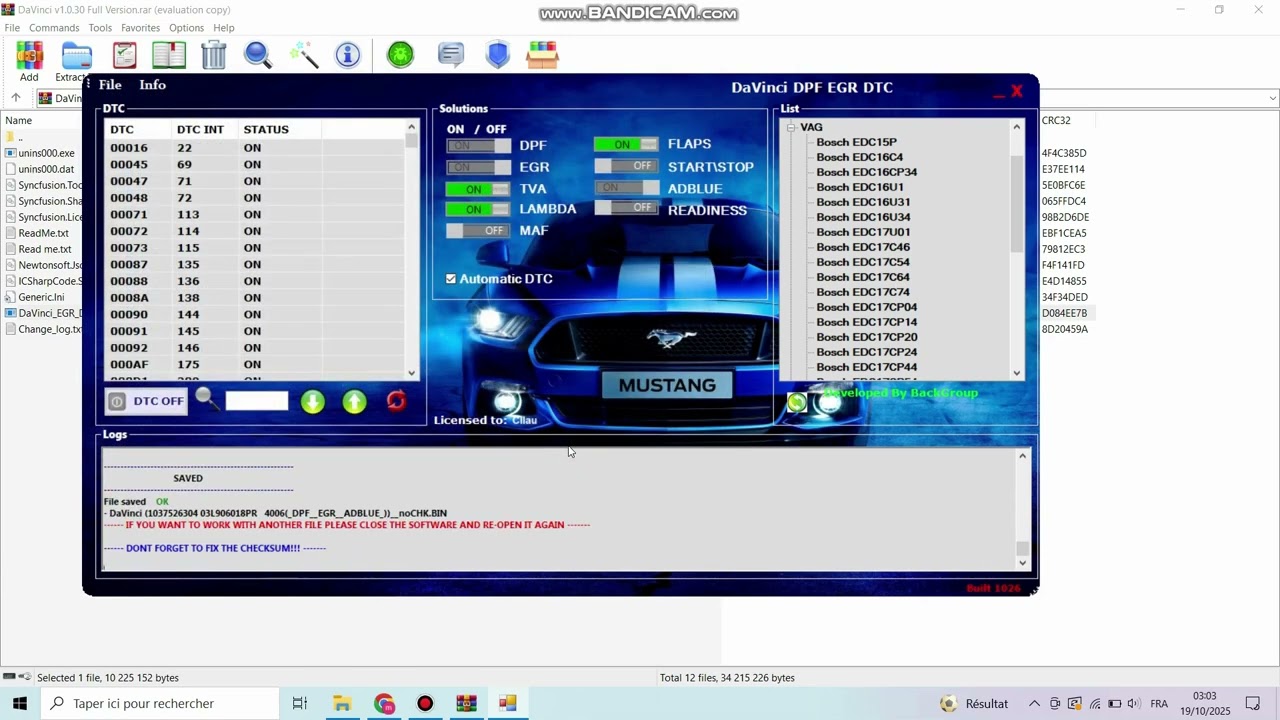
Task: Toggle the EGR solution switch
Action: pyautogui.click(x=478, y=167)
